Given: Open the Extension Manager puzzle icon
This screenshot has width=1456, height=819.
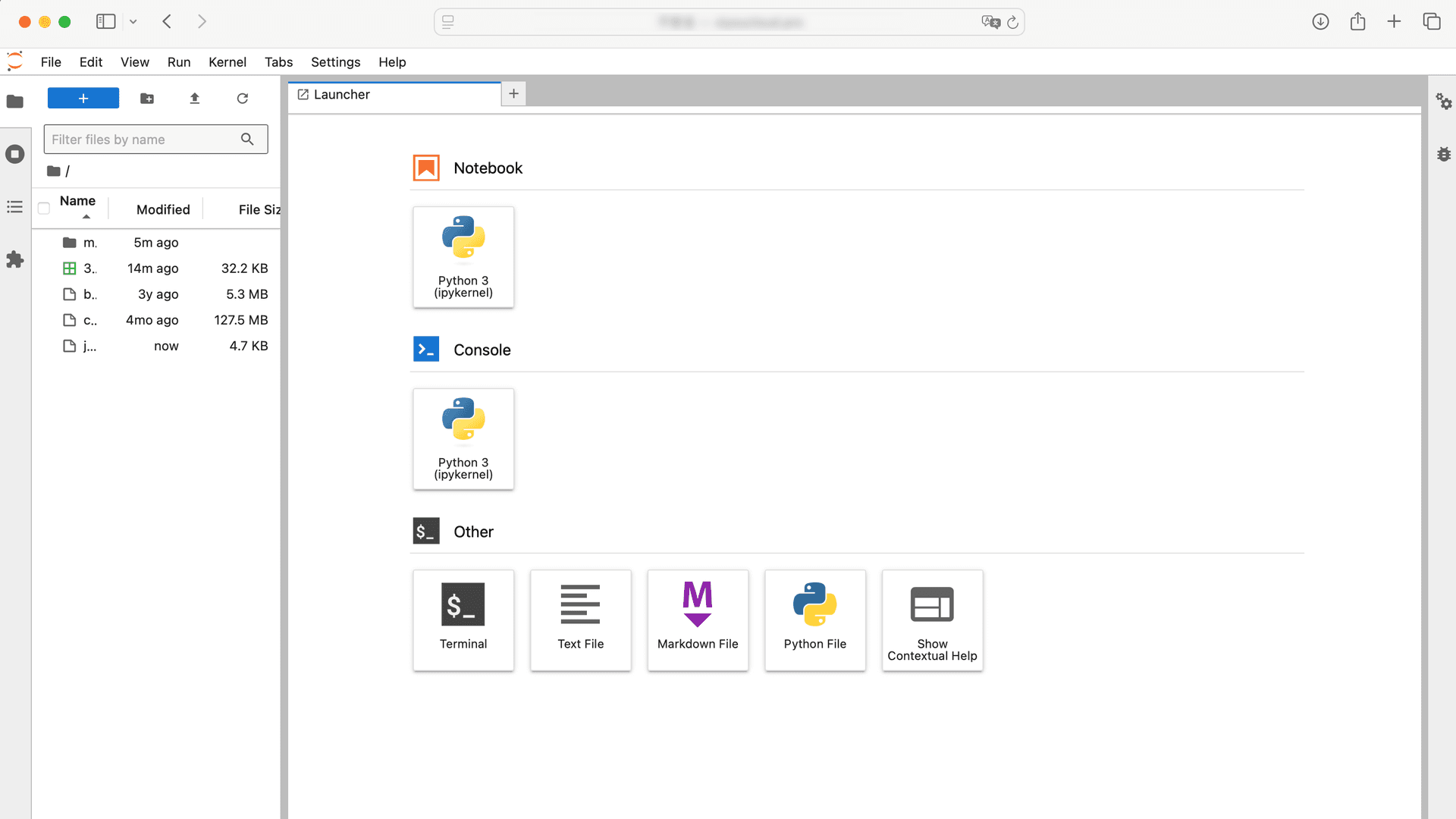Looking at the screenshot, I should pos(15,260).
